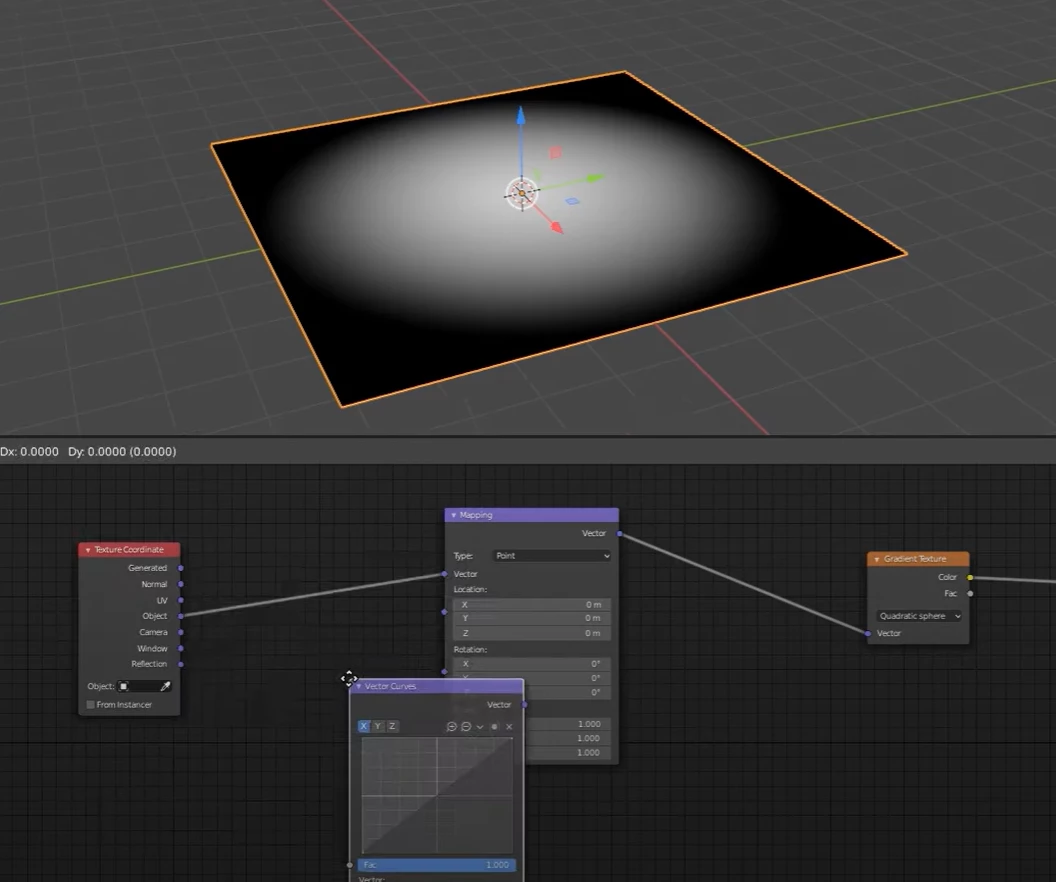
Task: Click the delete points X icon in Vector Curves
Action: (509, 727)
